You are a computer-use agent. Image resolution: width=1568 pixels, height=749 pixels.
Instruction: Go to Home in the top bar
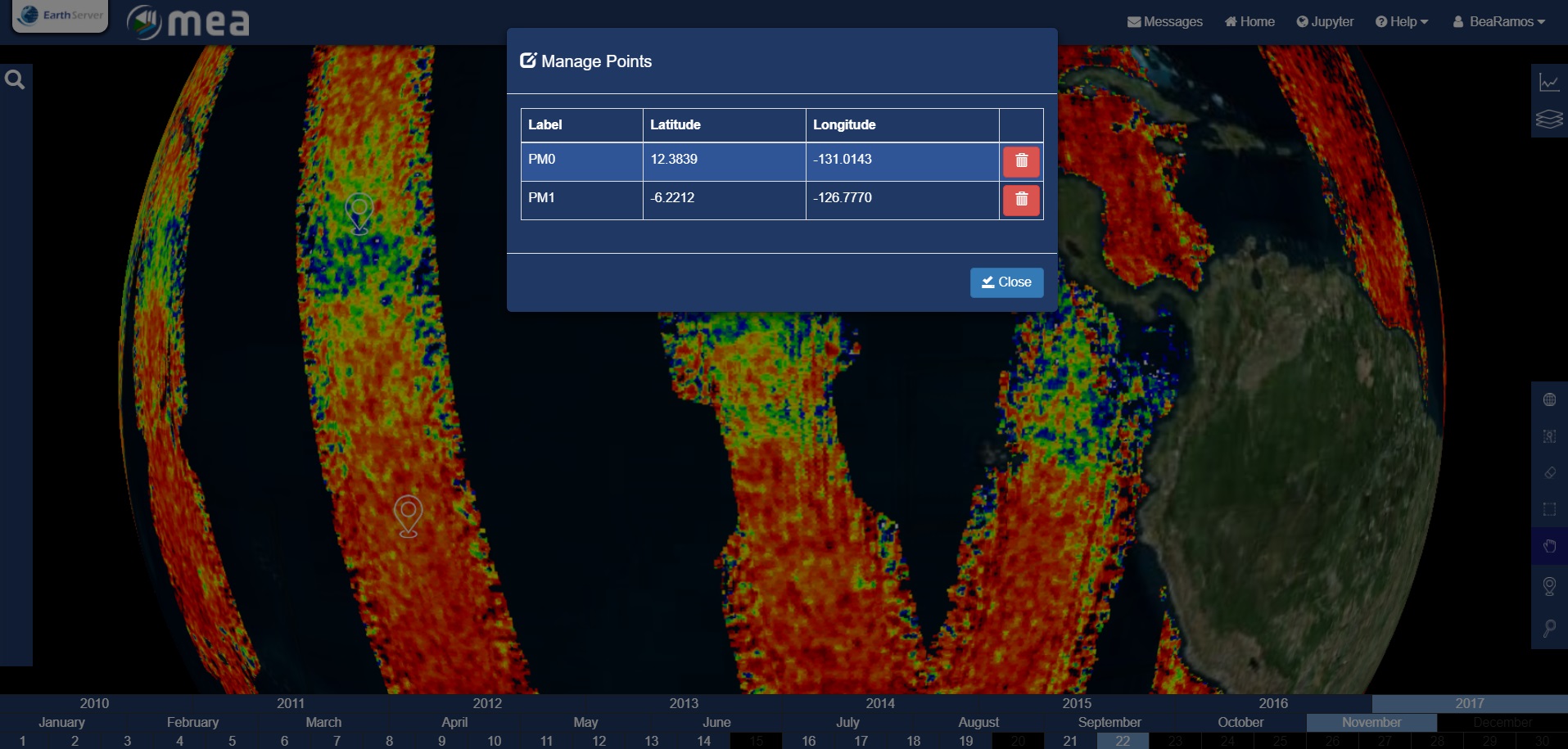(x=1249, y=22)
